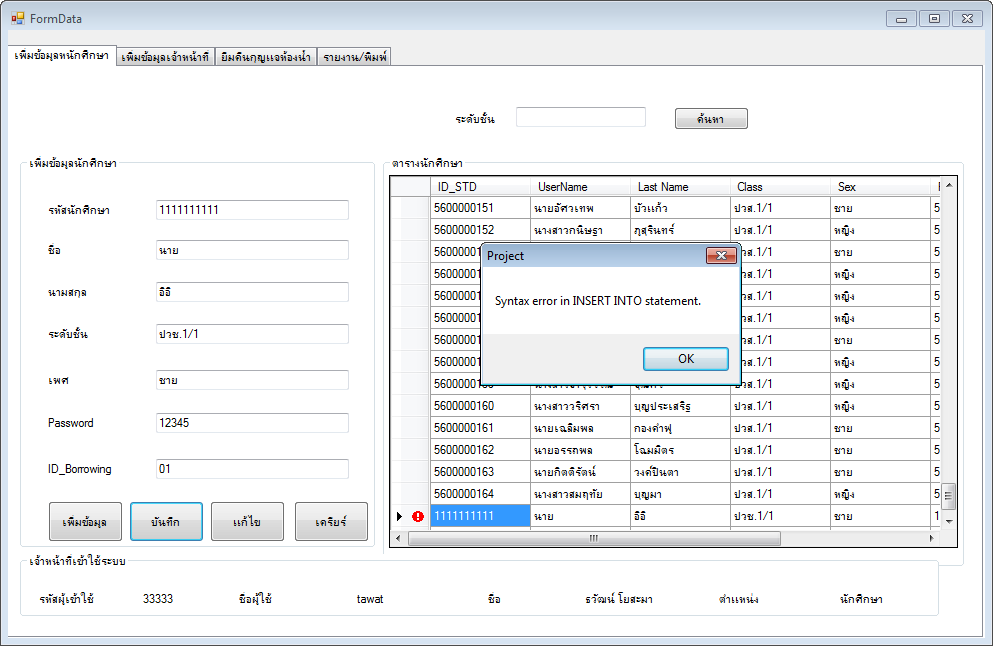
Task: Click the Last Name column header
Action: tap(680, 187)
